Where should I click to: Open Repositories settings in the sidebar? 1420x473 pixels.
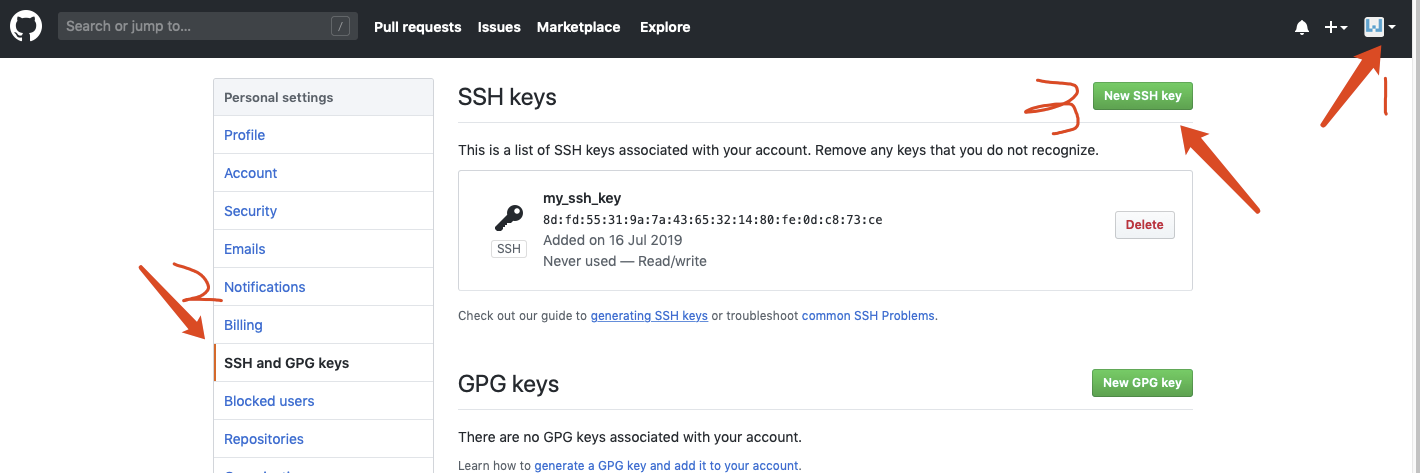tap(324, 439)
